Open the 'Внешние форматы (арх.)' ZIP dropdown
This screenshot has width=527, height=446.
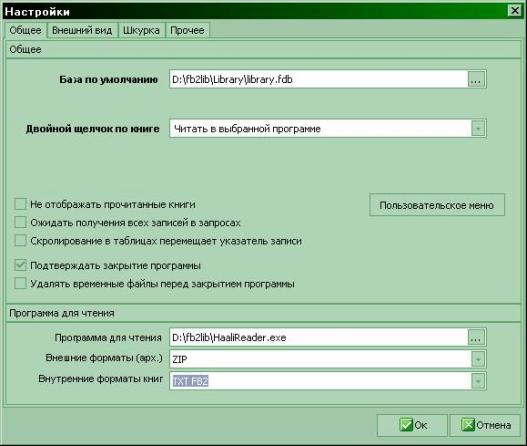click(x=478, y=359)
